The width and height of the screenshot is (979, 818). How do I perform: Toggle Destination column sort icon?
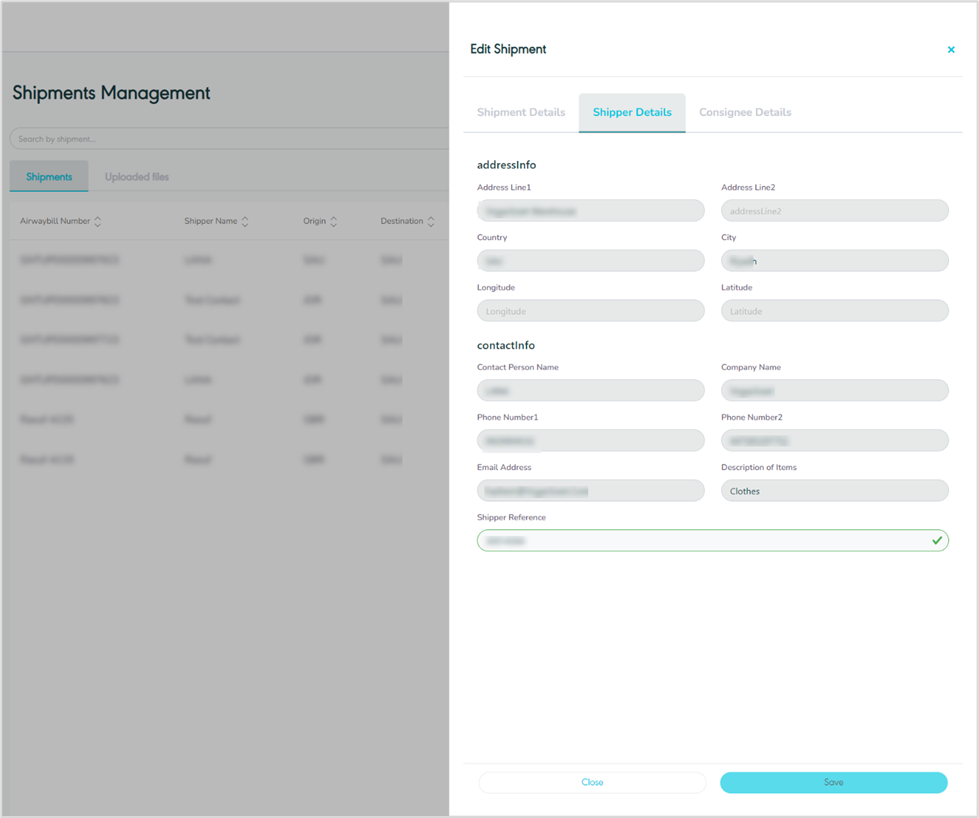click(431, 222)
